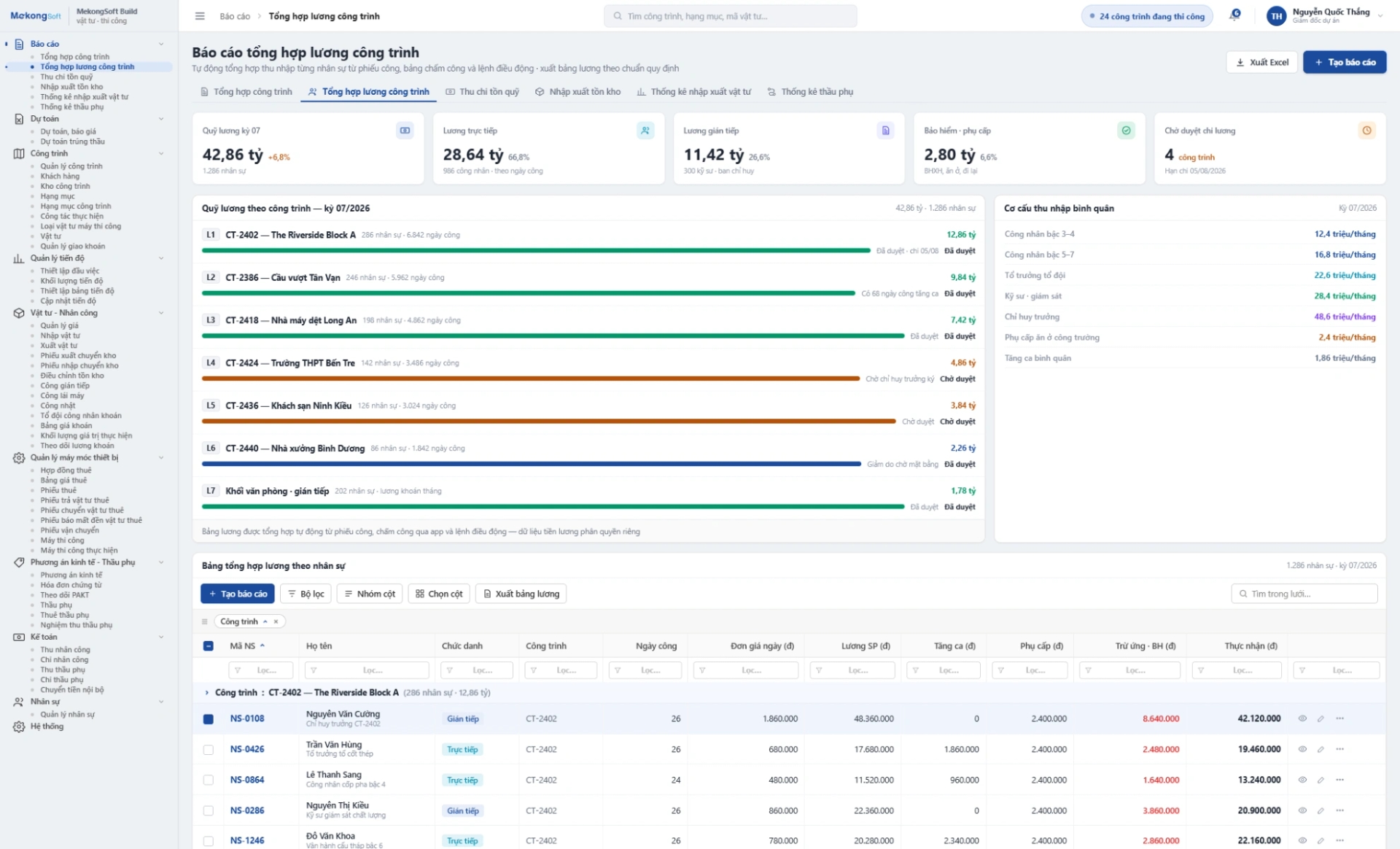
Task: Click the Dự toán section icon in sidebar
Action: (19, 119)
